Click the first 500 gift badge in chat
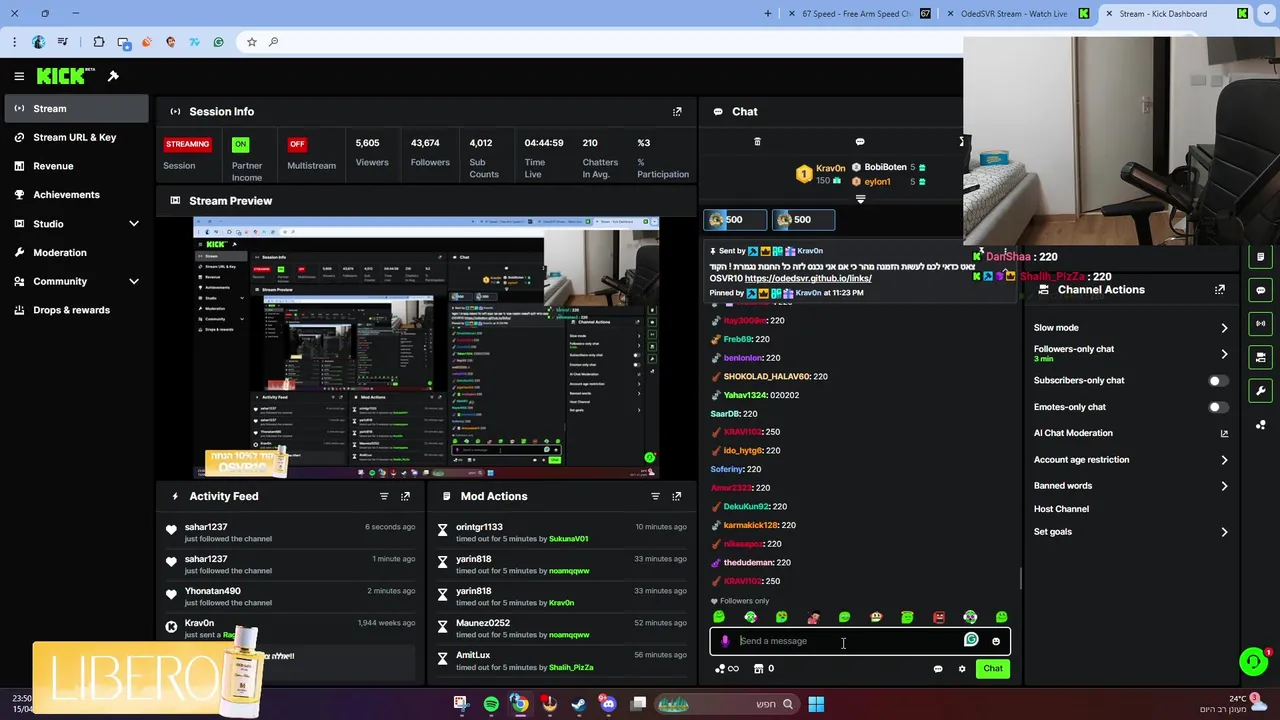Image resolution: width=1280 pixels, height=720 pixels. click(735, 220)
